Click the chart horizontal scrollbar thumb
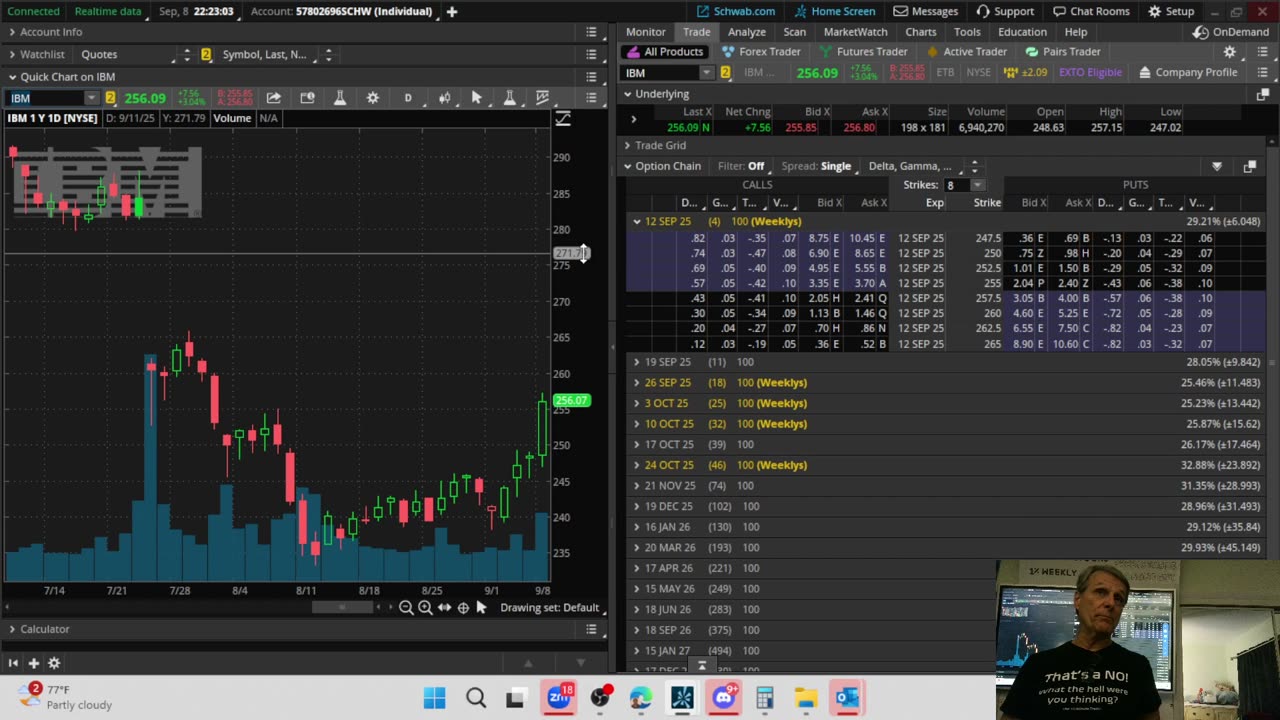This screenshot has width=1280, height=720. pyautogui.click(x=342, y=607)
